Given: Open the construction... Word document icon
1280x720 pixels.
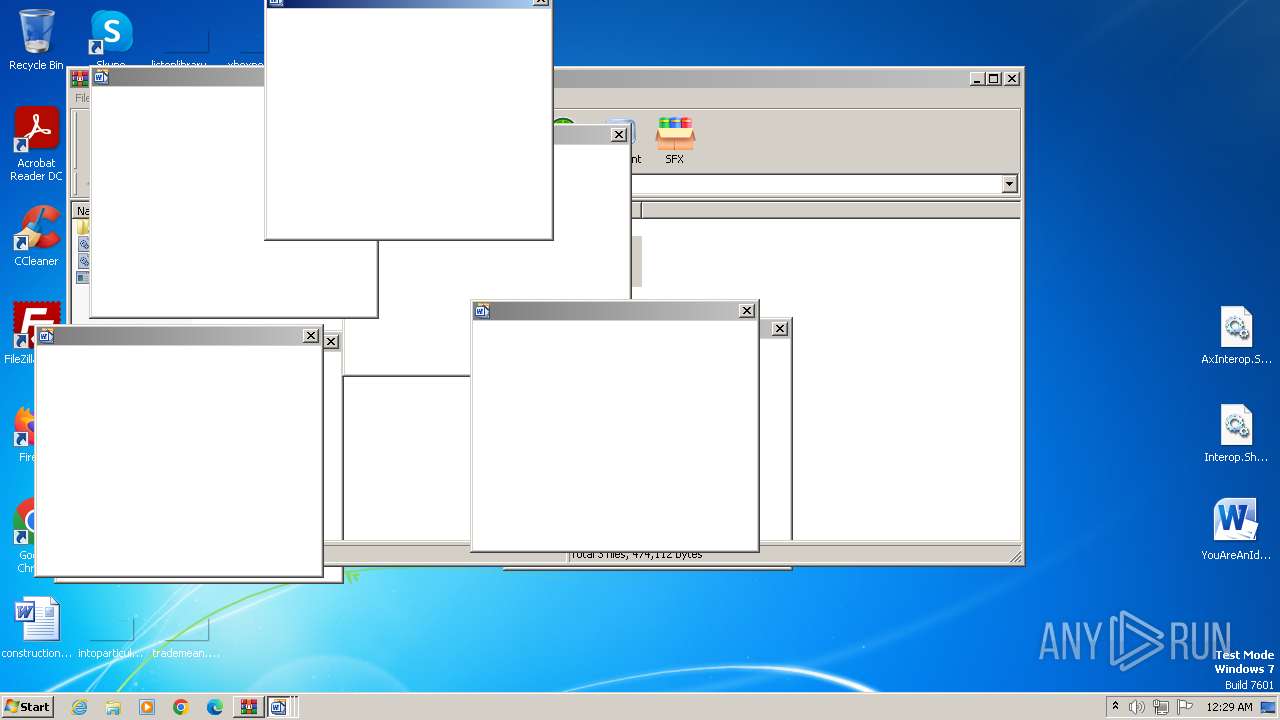Looking at the screenshot, I should tap(37, 629).
